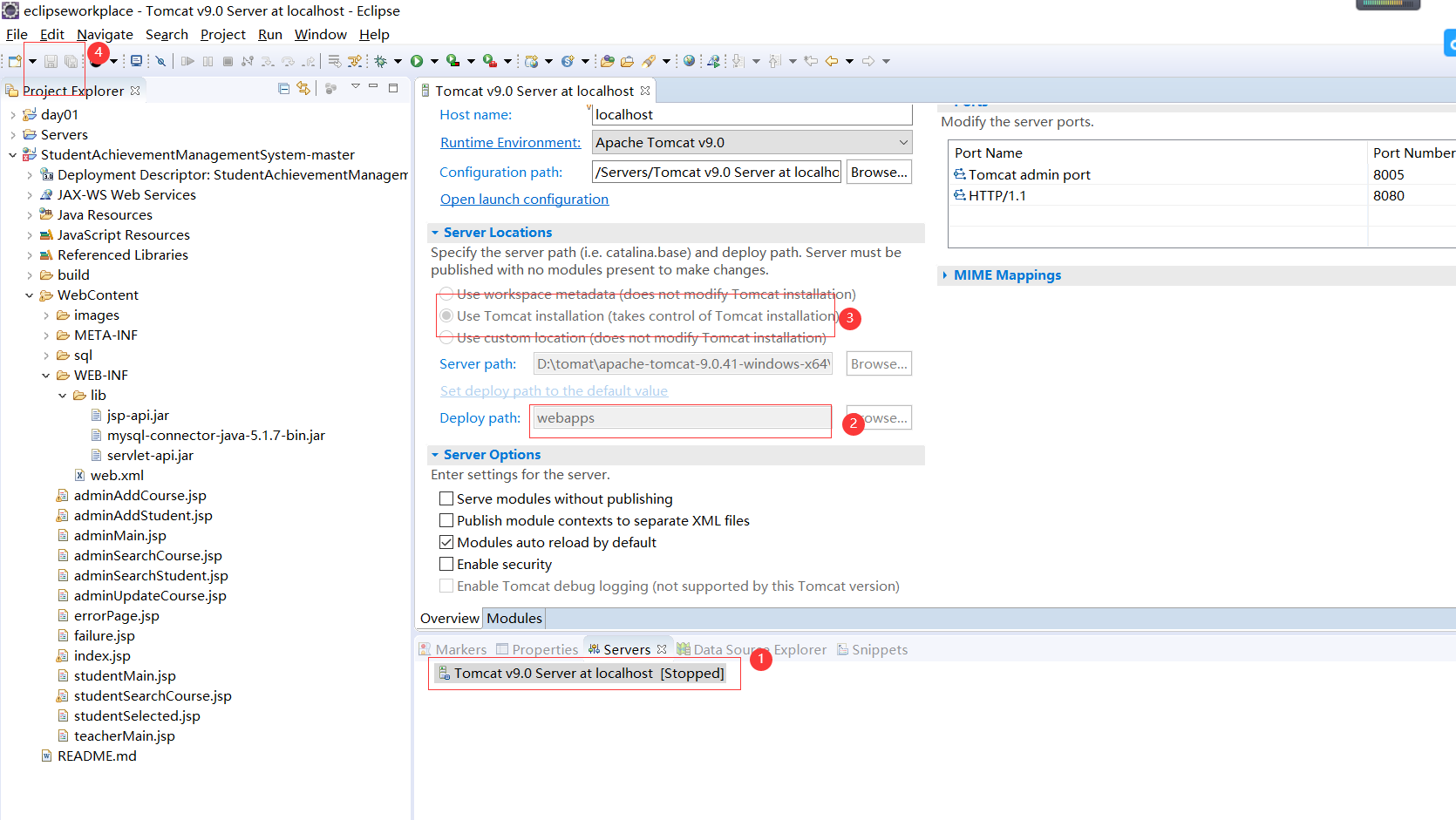Click the Open Type folder icon

pyautogui.click(x=608, y=61)
